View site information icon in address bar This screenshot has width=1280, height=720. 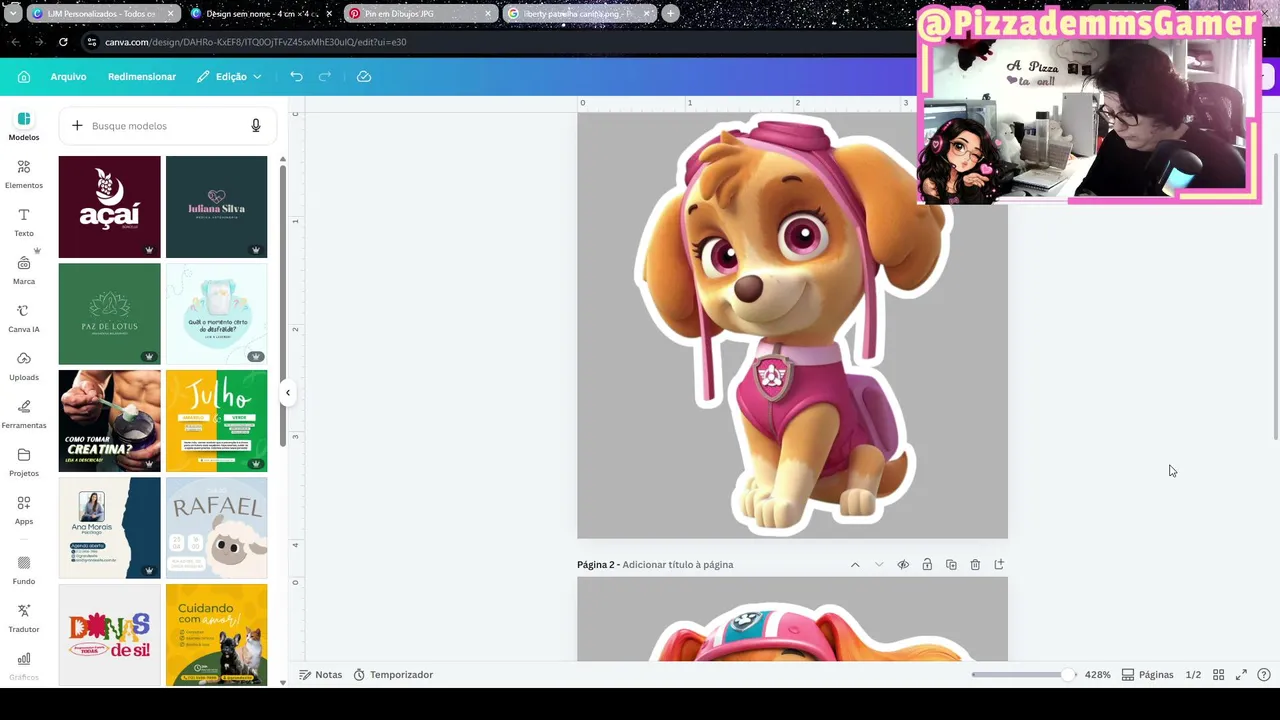coord(91,42)
